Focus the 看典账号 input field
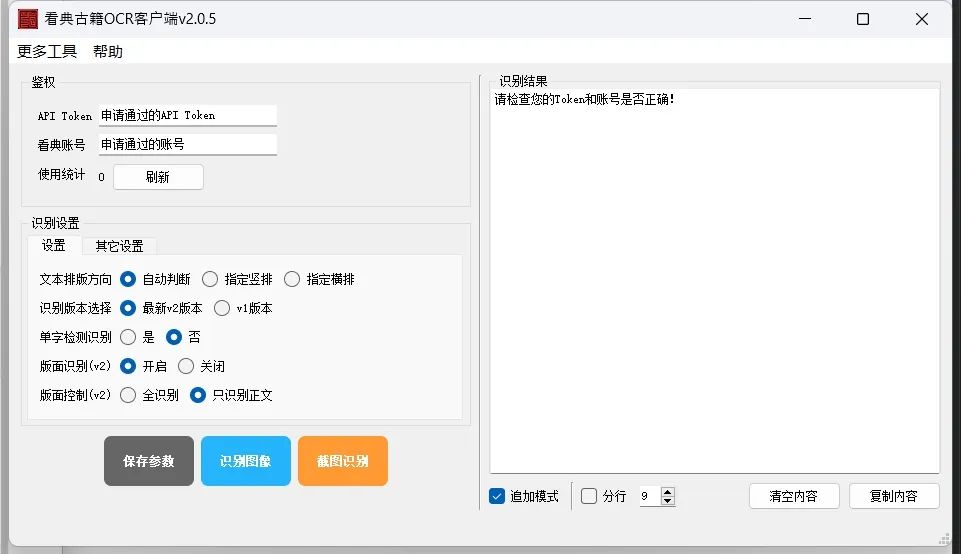Image resolution: width=961 pixels, height=554 pixels. coord(188,145)
